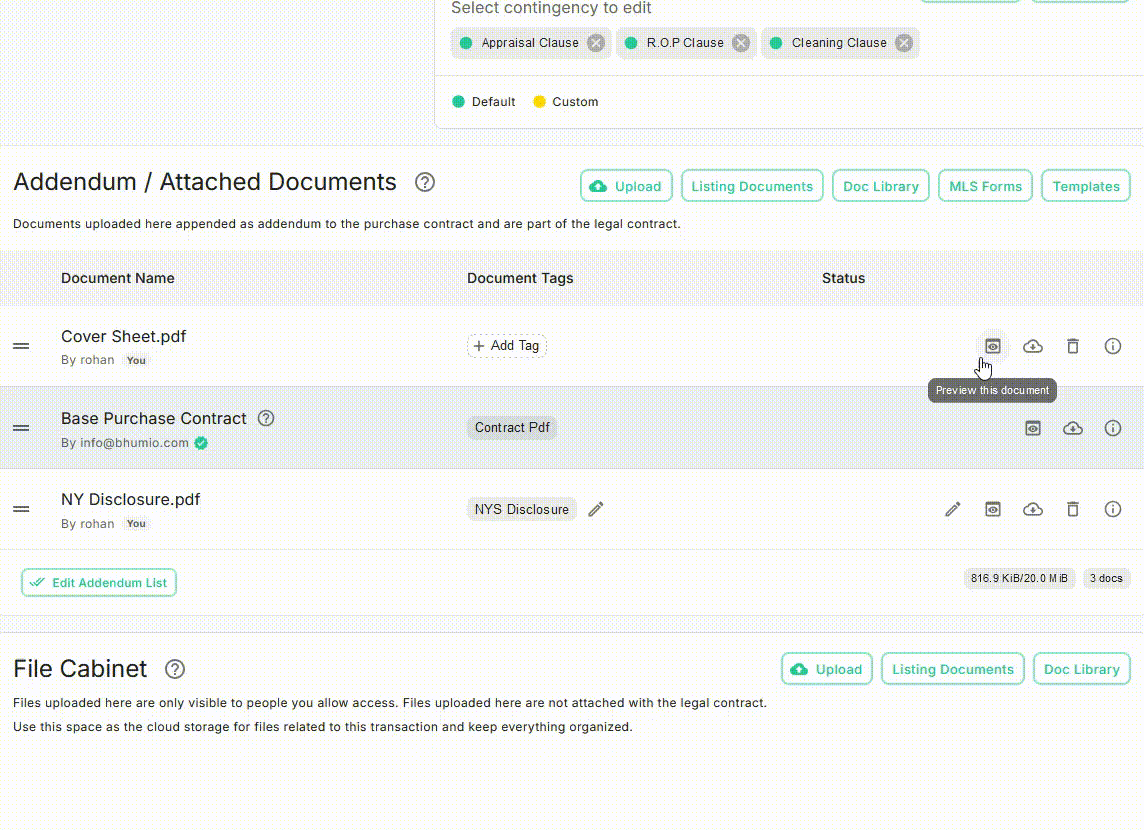The width and height of the screenshot is (1144, 830).
Task: Remove the Cleaning Clause contingency tag
Action: 903,43
